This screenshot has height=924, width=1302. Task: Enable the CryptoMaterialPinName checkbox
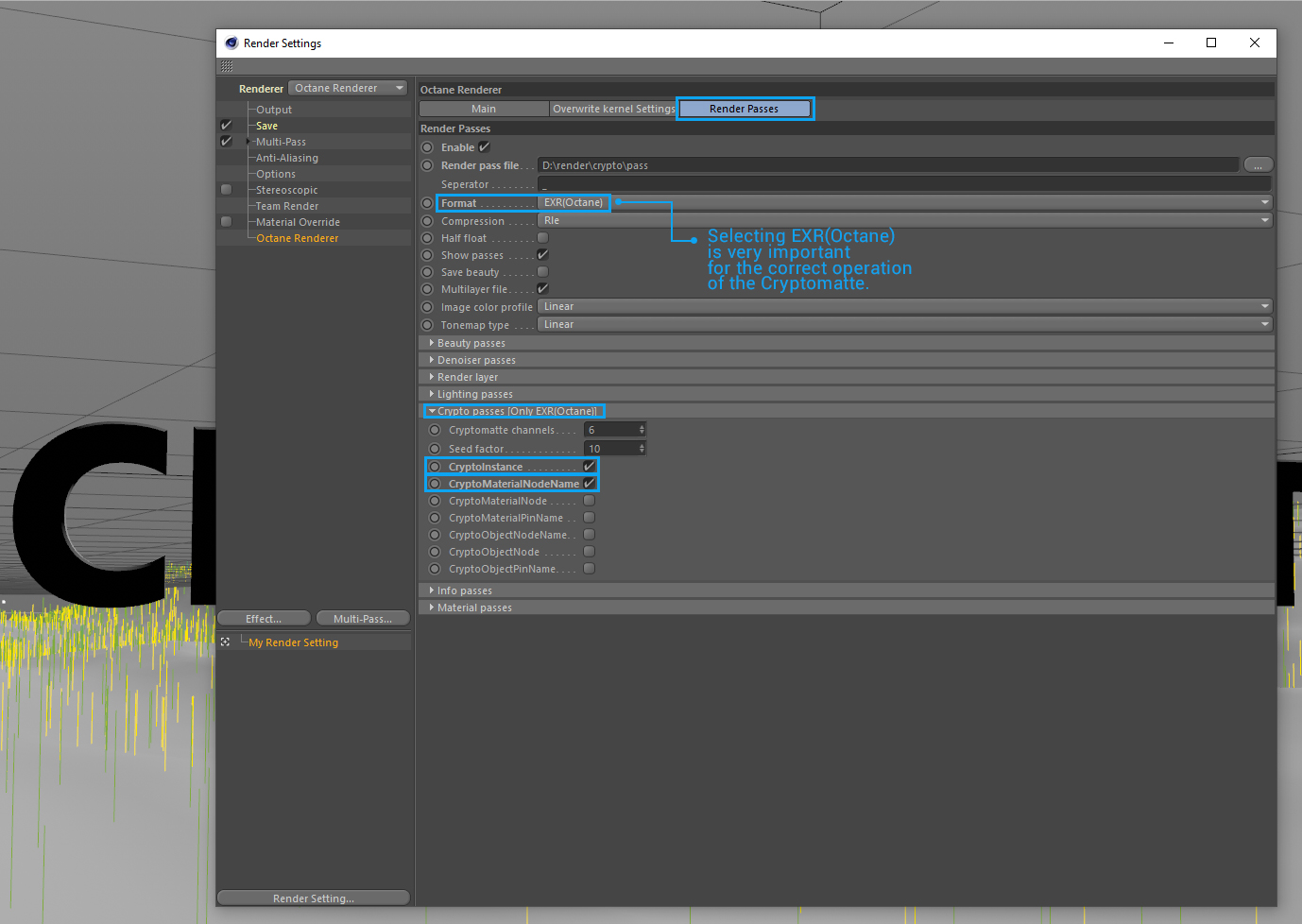589,517
